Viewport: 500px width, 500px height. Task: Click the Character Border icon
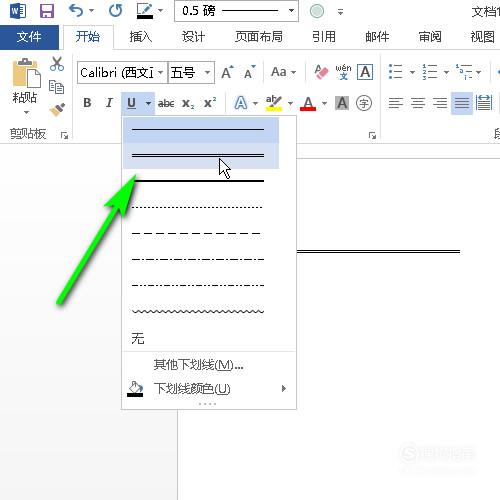click(x=365, y=72)
